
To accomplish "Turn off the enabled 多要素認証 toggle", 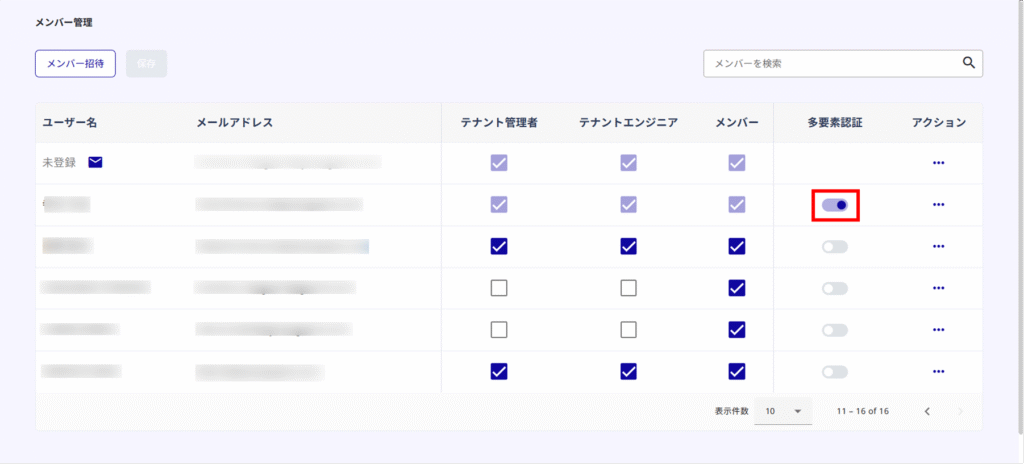I will click(x=835, y=205).
